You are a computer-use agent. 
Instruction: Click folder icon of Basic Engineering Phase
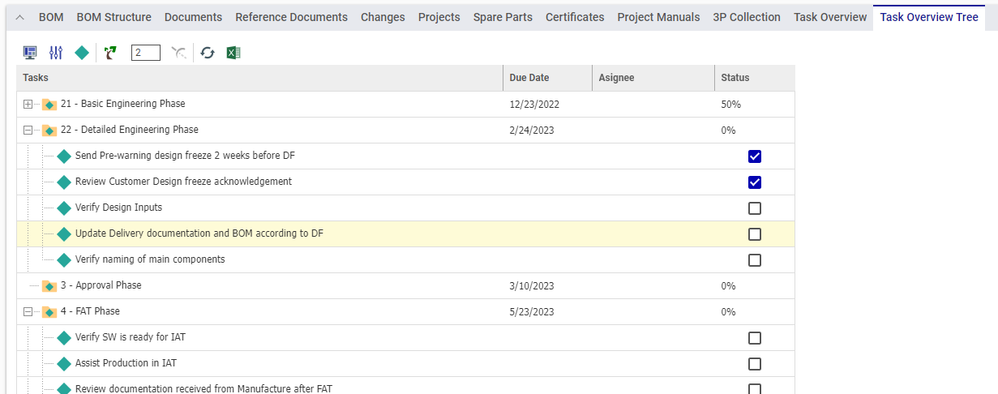50,104
